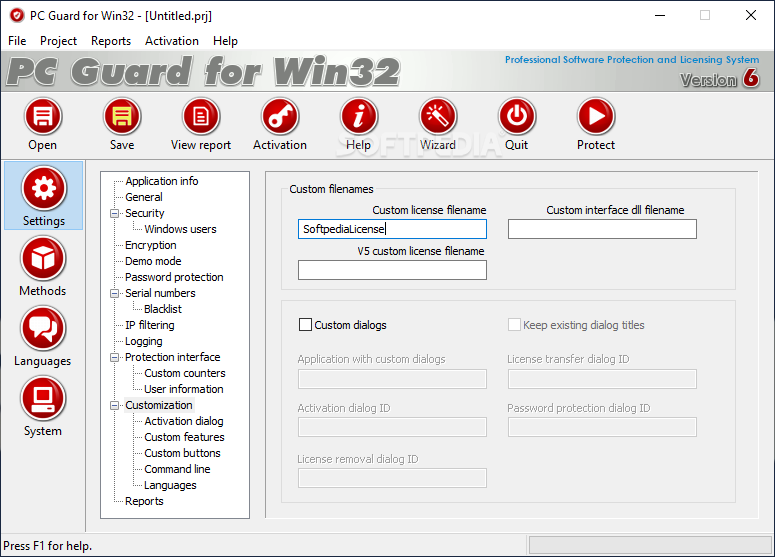775x557 pixels.
Task: Select Customization label in the tree
Action: [159, 405]
